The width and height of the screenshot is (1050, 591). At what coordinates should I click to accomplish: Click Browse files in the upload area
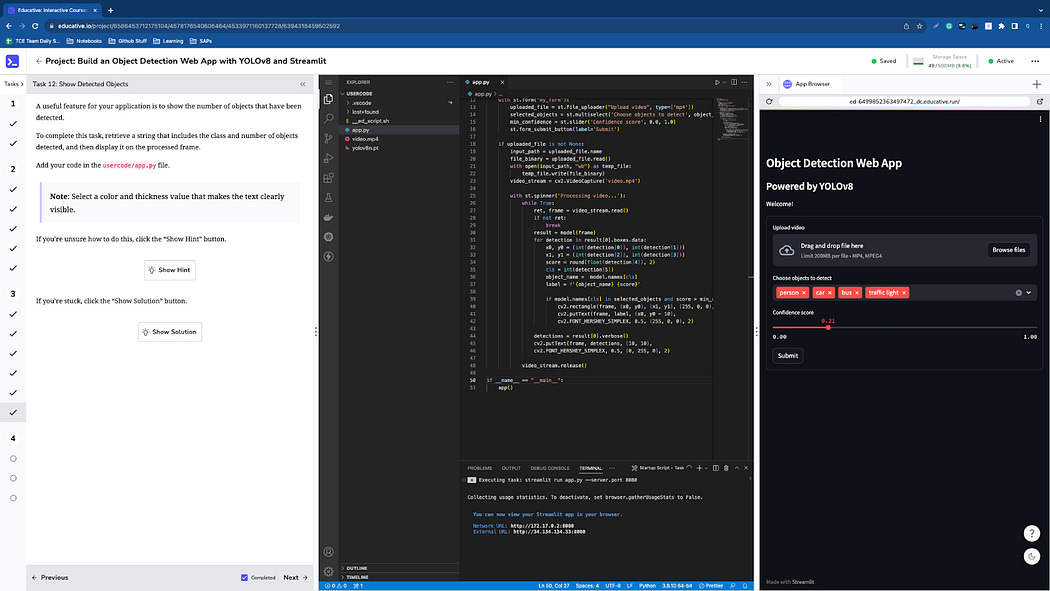(x=1008, y=250)
